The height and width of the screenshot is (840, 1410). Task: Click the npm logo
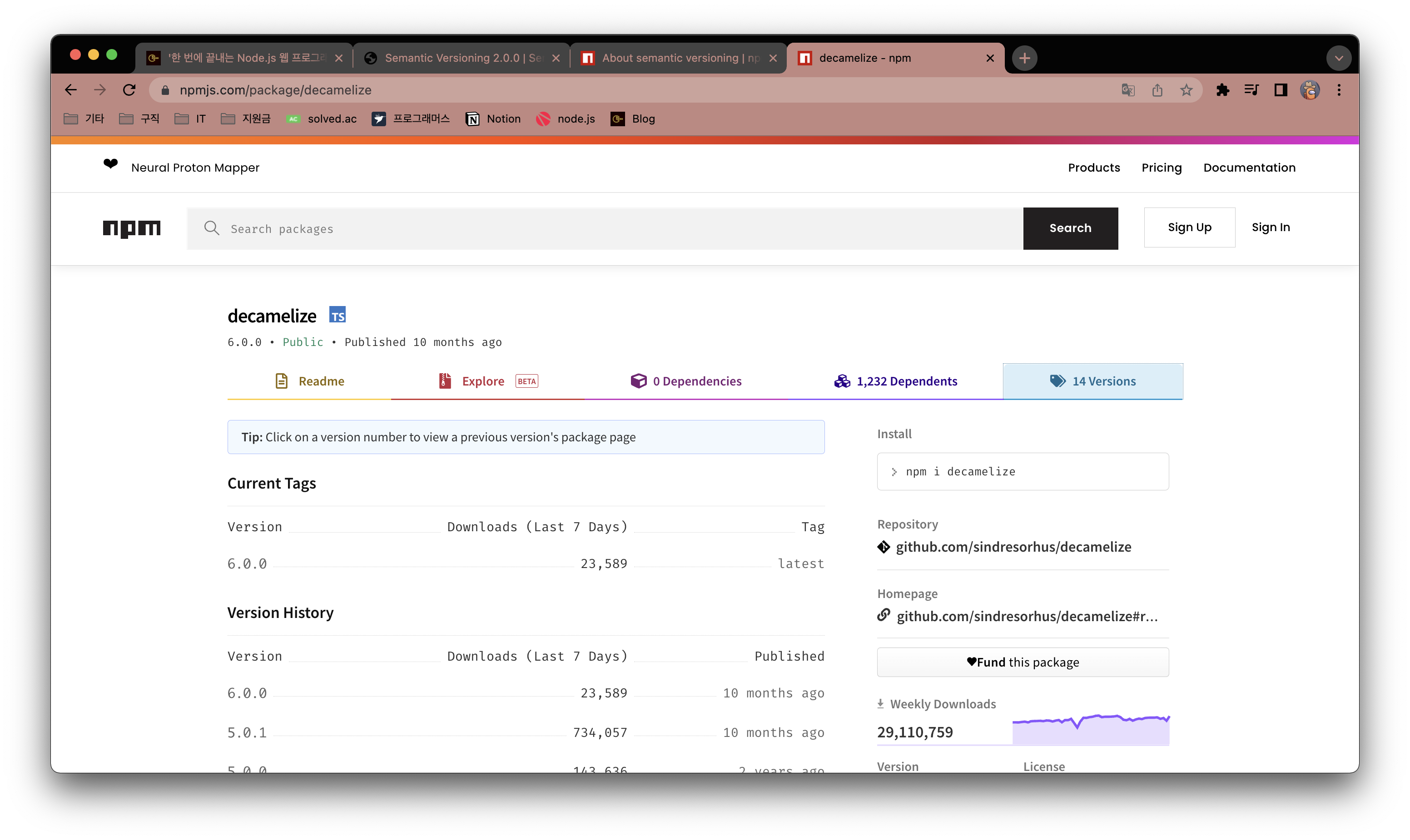pos(131,228)
